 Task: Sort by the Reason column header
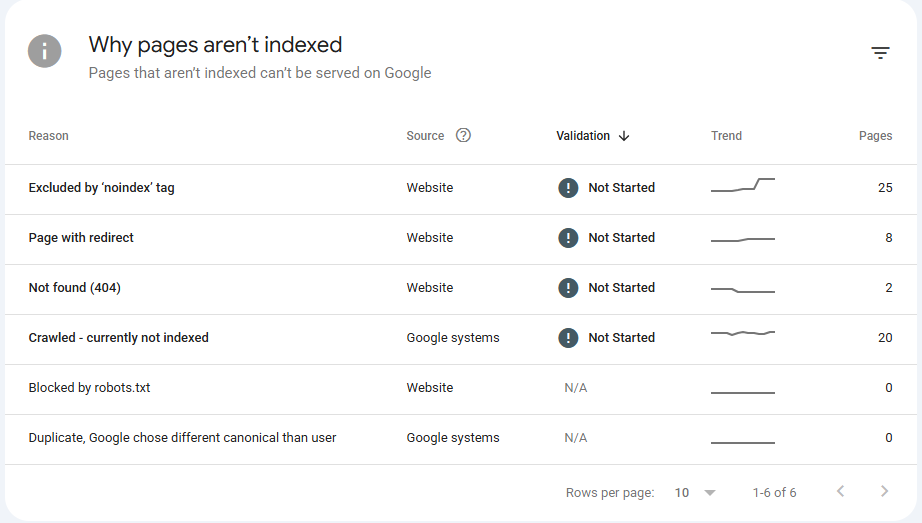[49, 136]
